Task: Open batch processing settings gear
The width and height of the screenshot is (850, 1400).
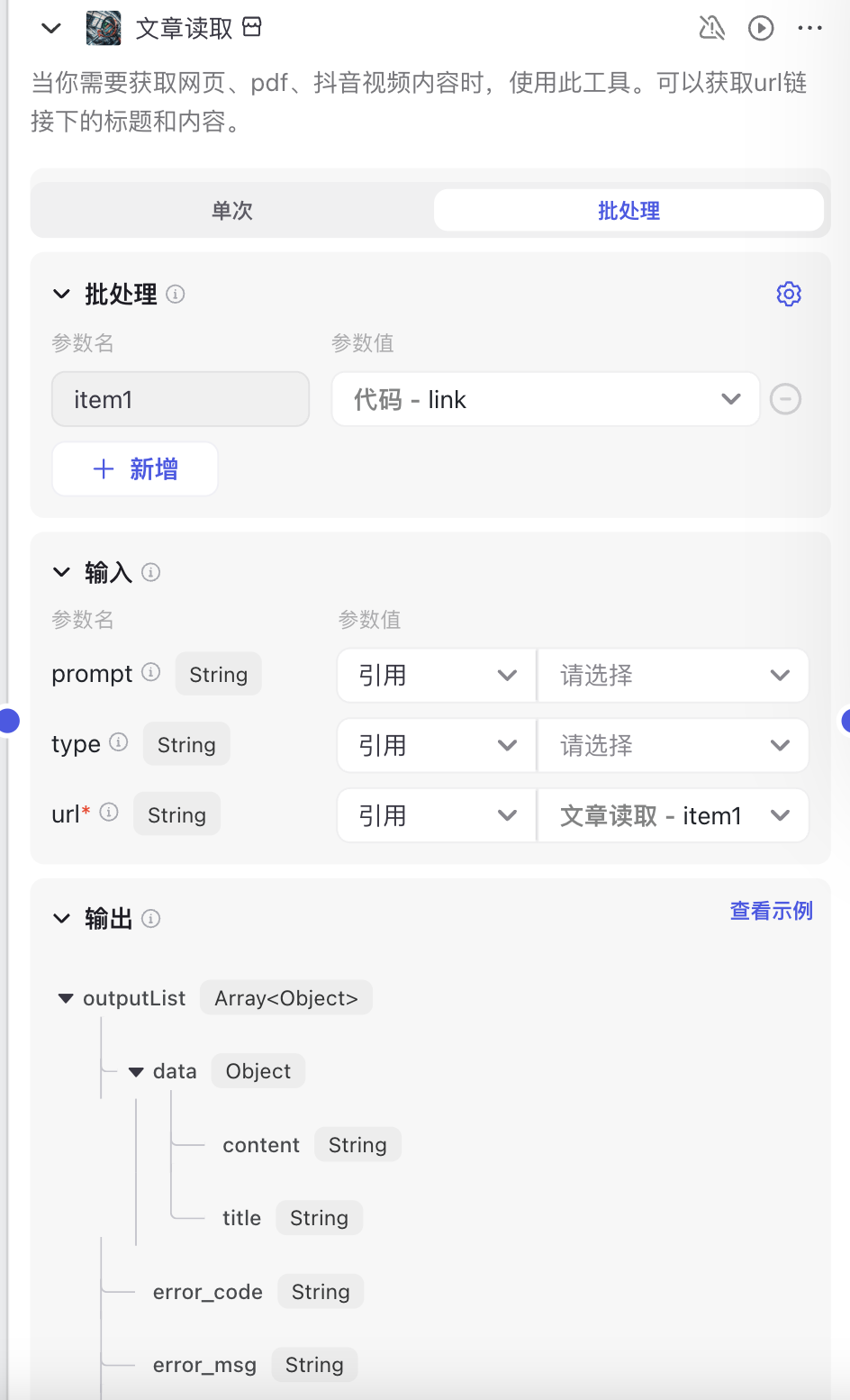Action: point(789,294)
